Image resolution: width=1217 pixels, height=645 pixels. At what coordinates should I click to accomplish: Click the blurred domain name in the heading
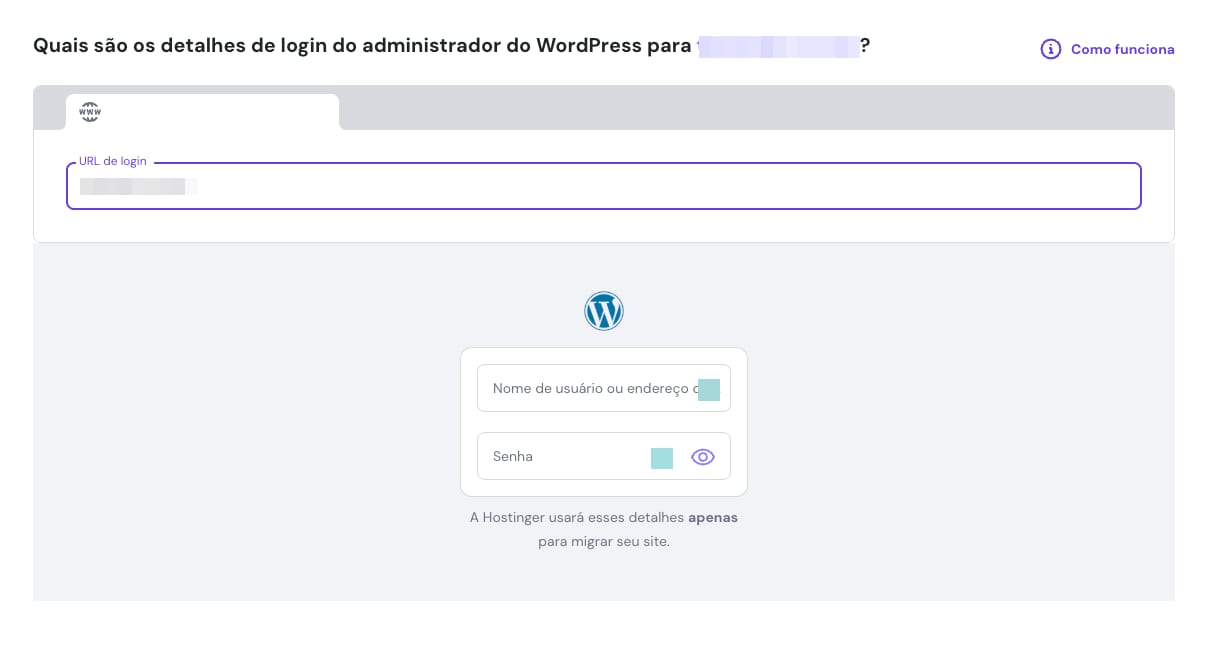(x=779, y=46)
